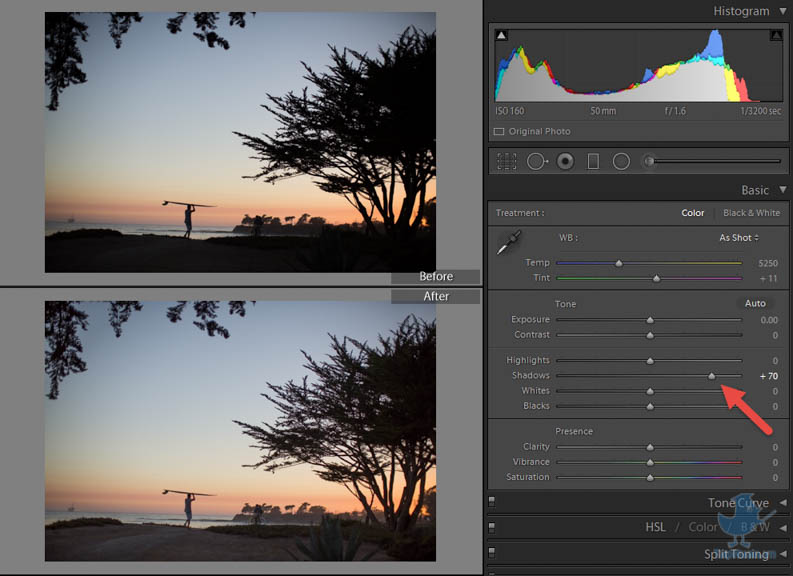Choose the Red Eye Correction tool

click(x=565, y=161)
